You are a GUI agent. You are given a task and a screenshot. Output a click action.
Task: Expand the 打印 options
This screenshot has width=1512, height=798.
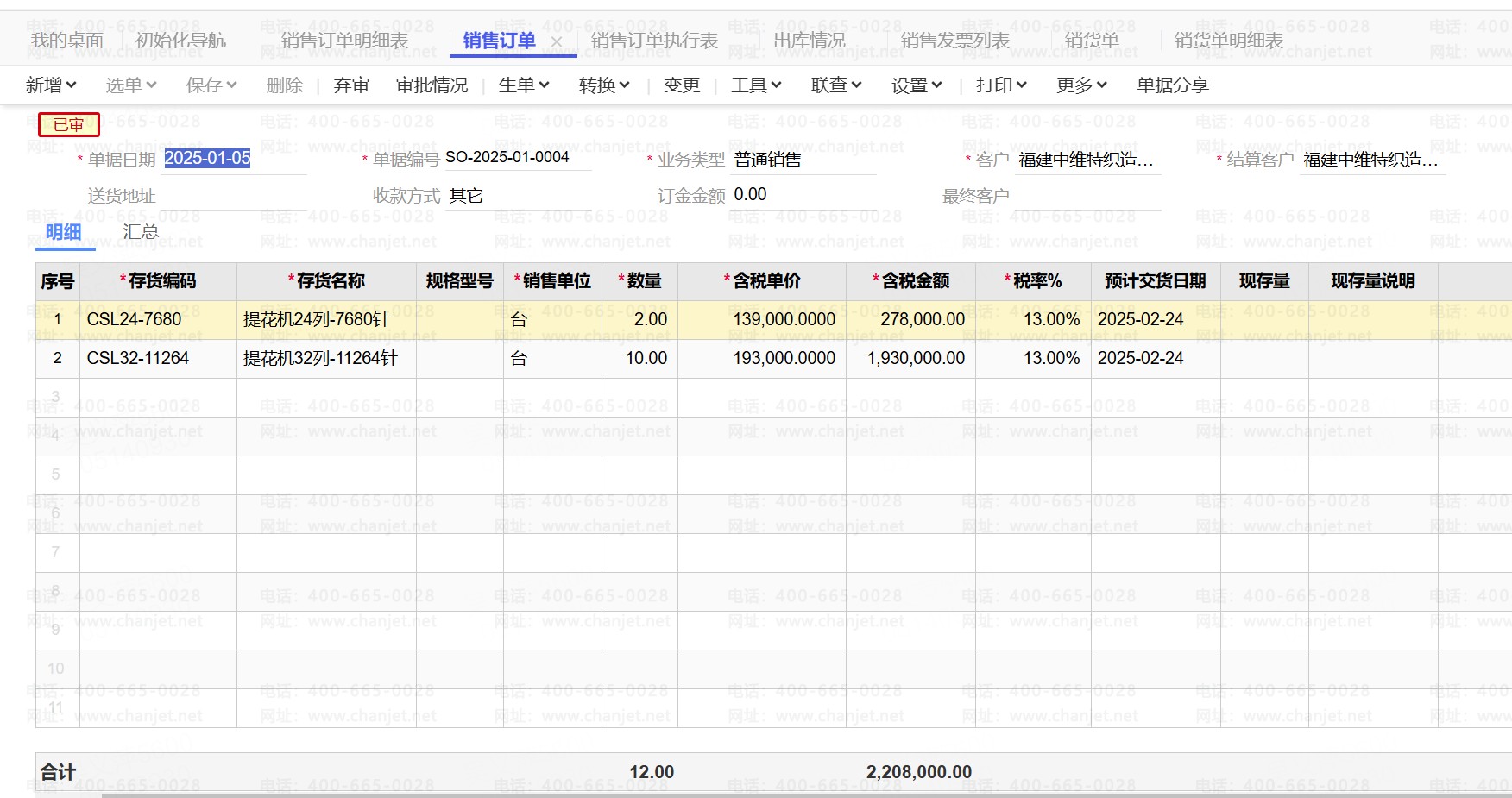[x=1001, y=85]
